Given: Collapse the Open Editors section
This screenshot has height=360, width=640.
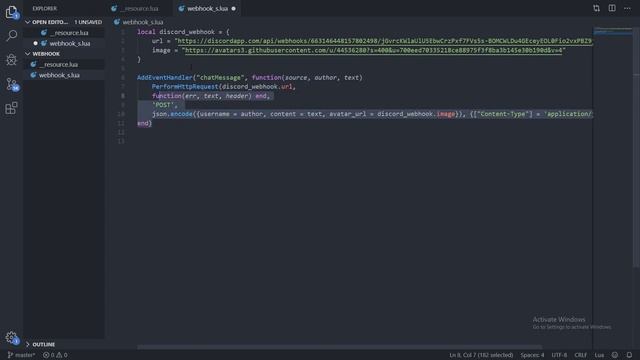Looking at the screenshot, I should [x=64, y=22].
